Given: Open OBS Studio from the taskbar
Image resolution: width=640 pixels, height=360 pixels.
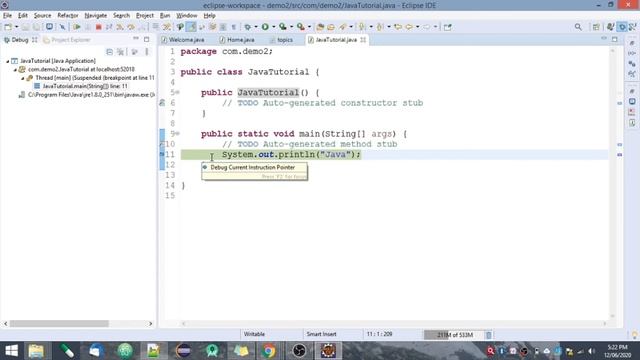Looking at the screenshot, I should coord(299,351).
